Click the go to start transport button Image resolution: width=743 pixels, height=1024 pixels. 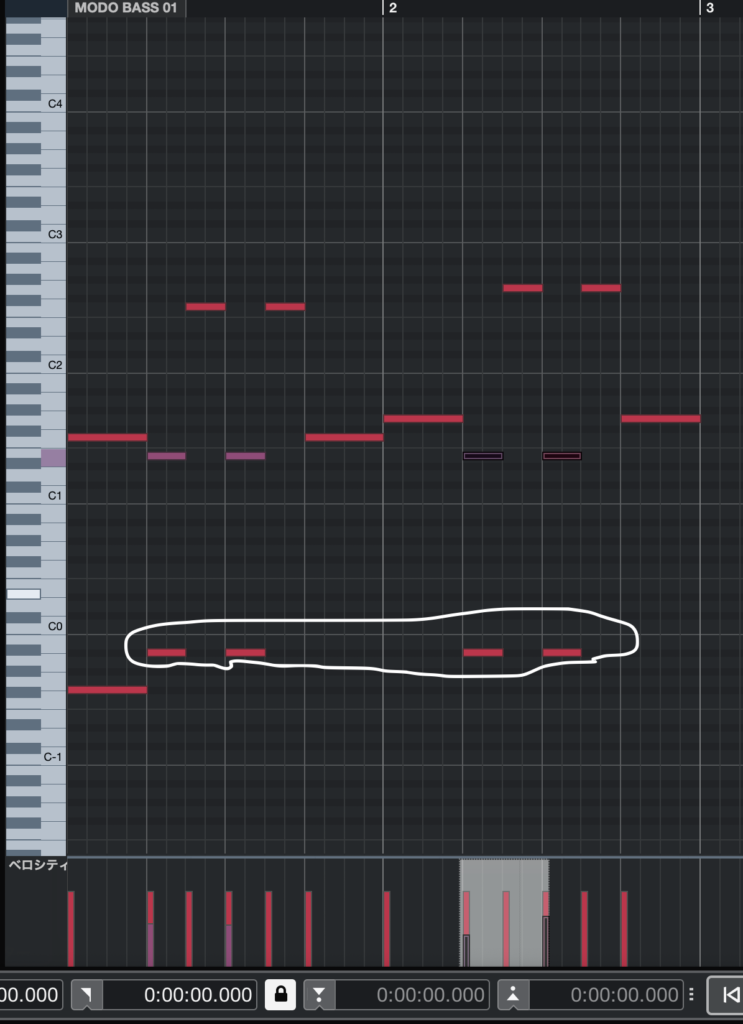pyautogui.click(x=727, y=995)
